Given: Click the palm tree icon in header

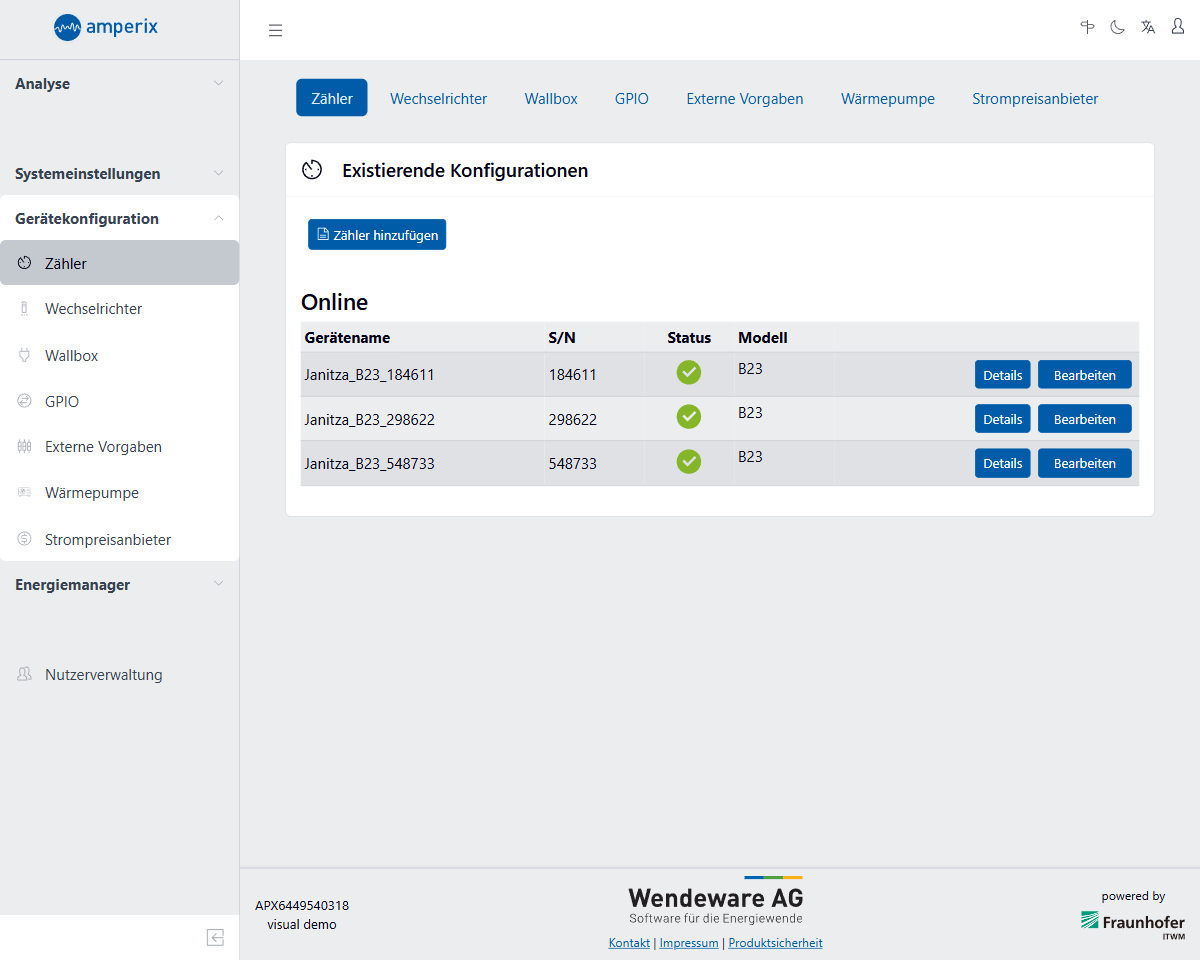Looking at the screenshot, I should coord(1087,28).
